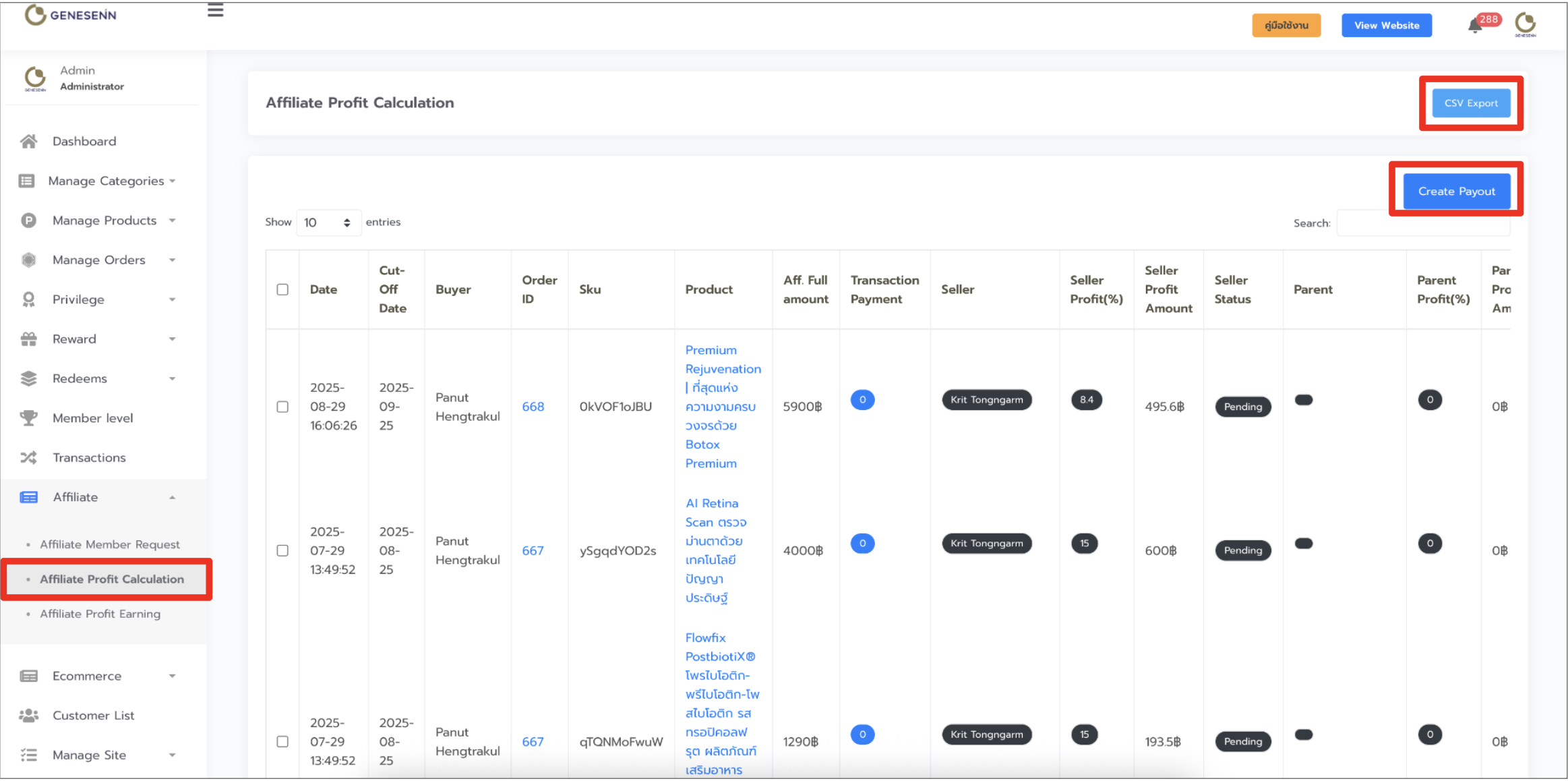
Task: Expand the Manage Products menu
Action: tap(104, 221)
